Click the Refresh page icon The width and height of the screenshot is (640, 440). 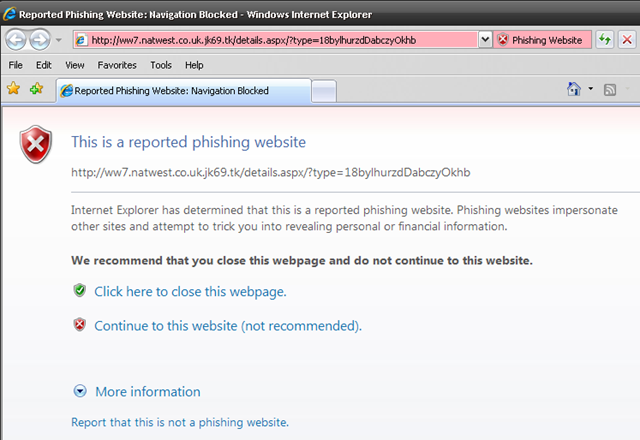point(604,40)
